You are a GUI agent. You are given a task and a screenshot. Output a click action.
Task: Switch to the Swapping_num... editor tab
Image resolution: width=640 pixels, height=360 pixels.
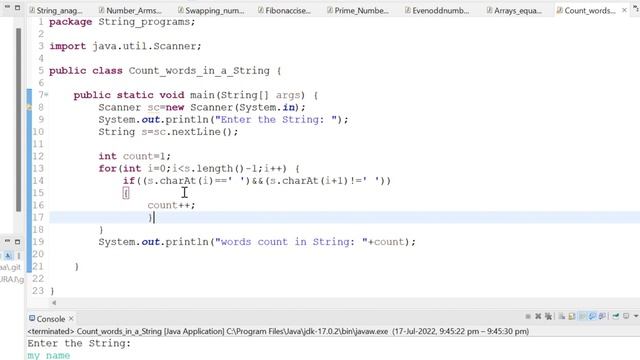pyautogui.click(x=211, y=11)
